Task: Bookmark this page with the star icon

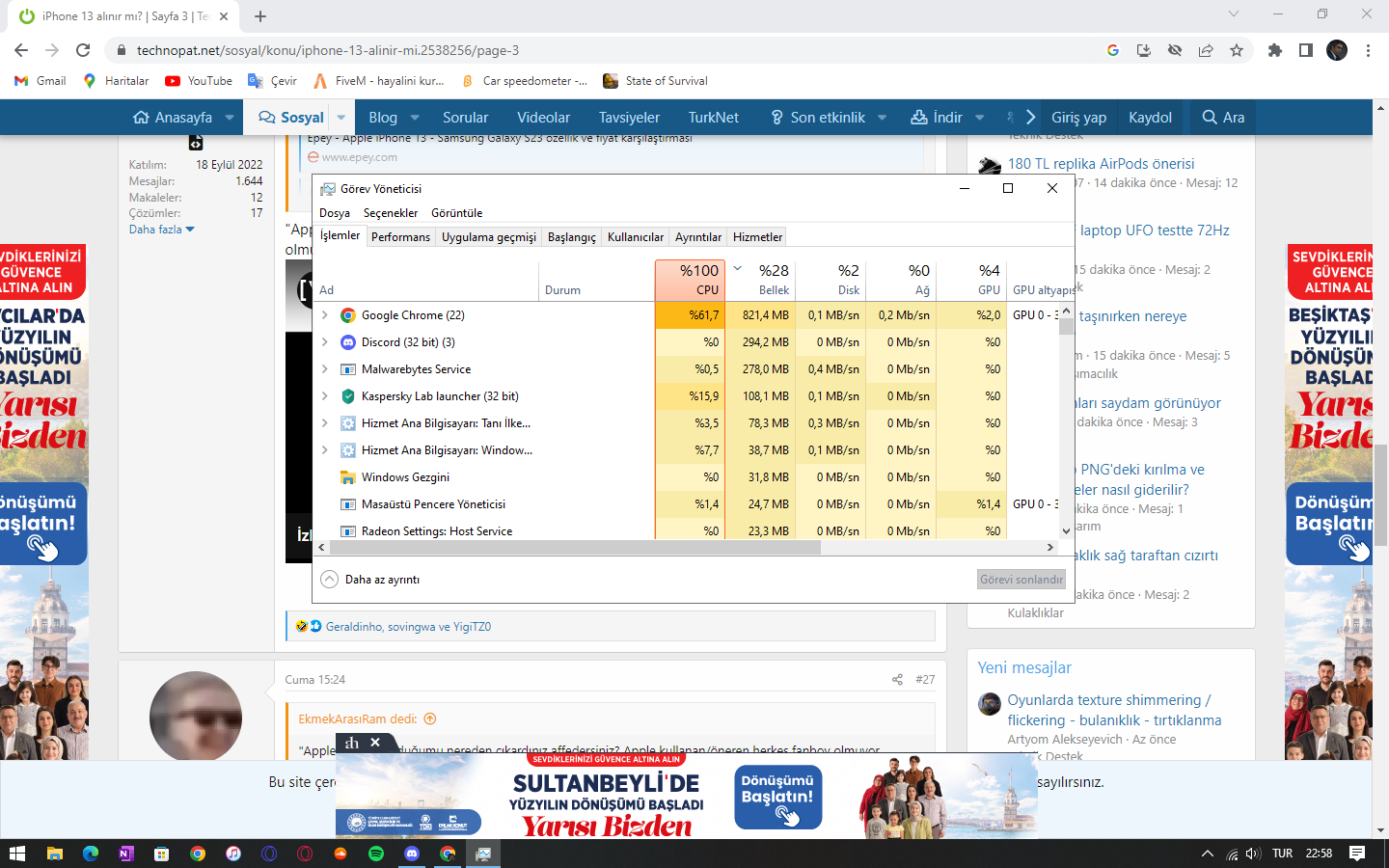Action: coord(1237,50)
